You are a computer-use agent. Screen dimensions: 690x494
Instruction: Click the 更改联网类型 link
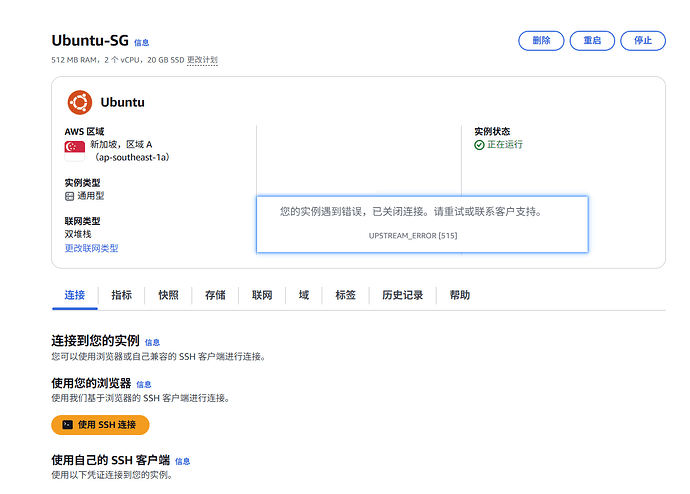pos(91,248)
